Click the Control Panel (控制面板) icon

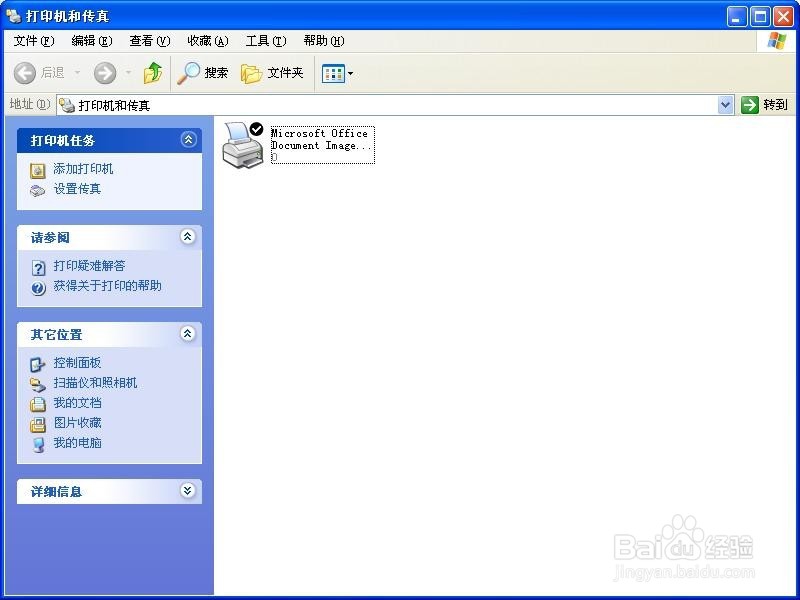point(38,364)
